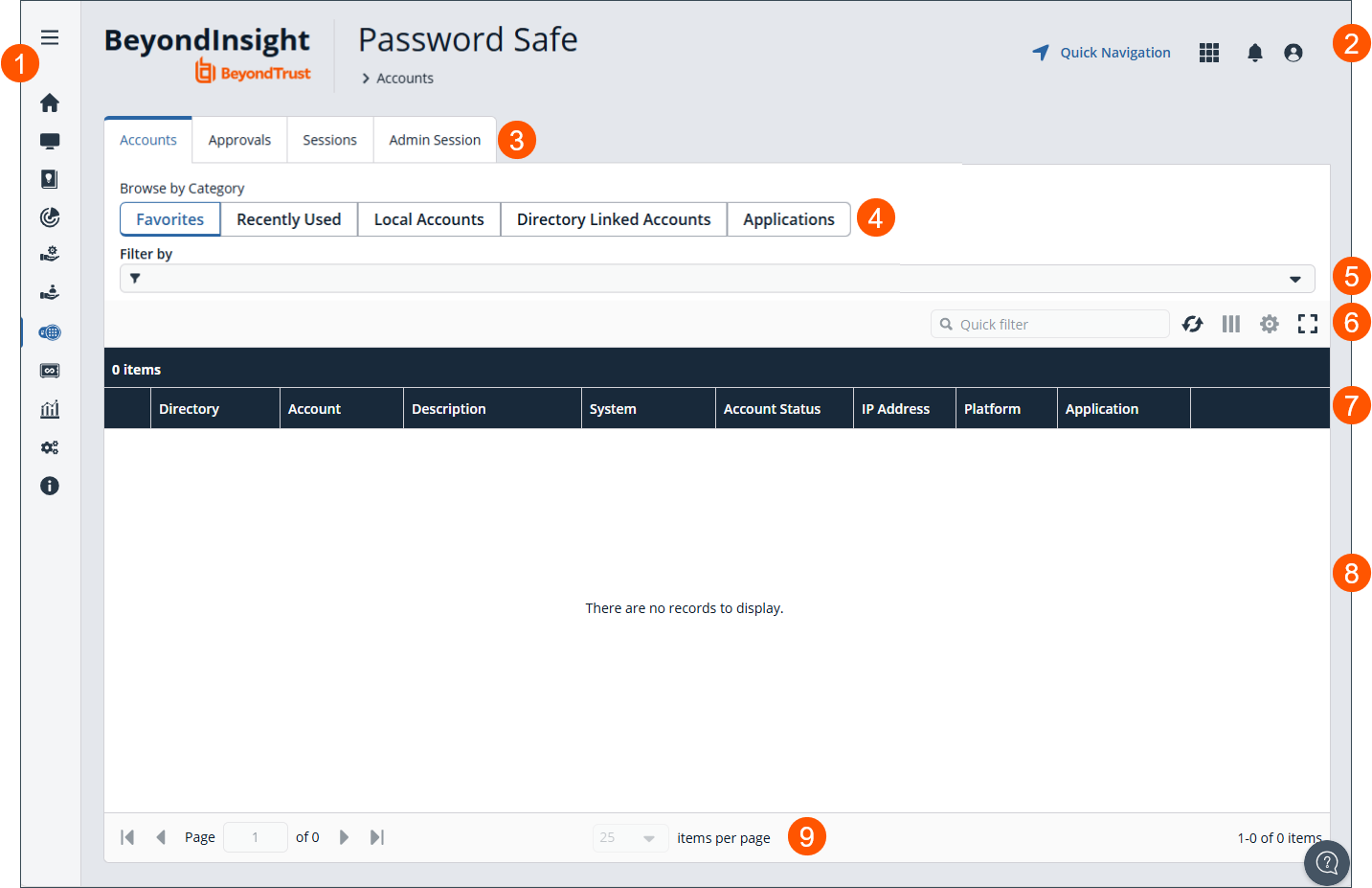Open the Admin Session tab
This screenshot has width=1372, height=888.
coord(434,139)
